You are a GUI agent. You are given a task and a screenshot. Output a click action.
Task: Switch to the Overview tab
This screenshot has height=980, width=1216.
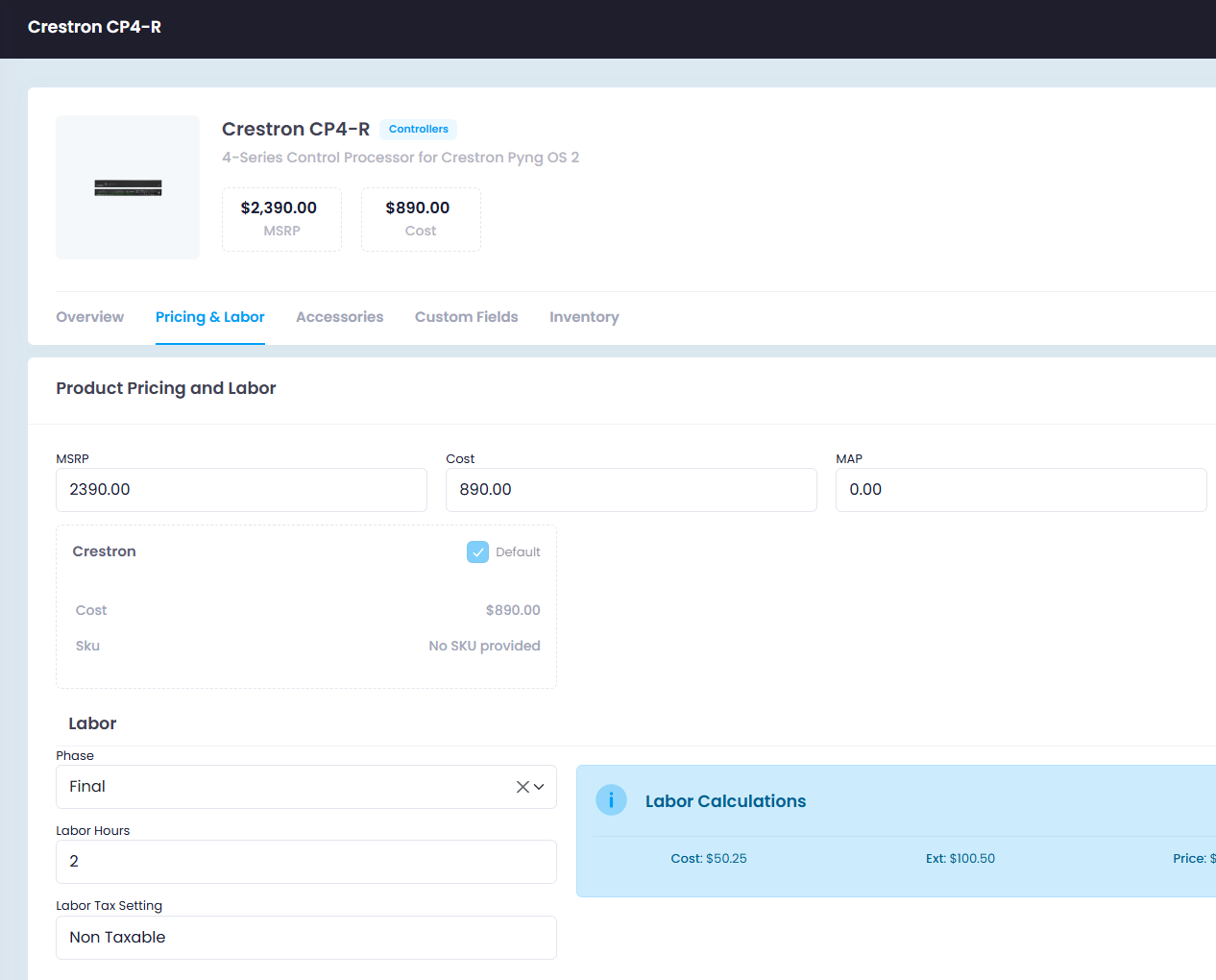coord(89,317)
